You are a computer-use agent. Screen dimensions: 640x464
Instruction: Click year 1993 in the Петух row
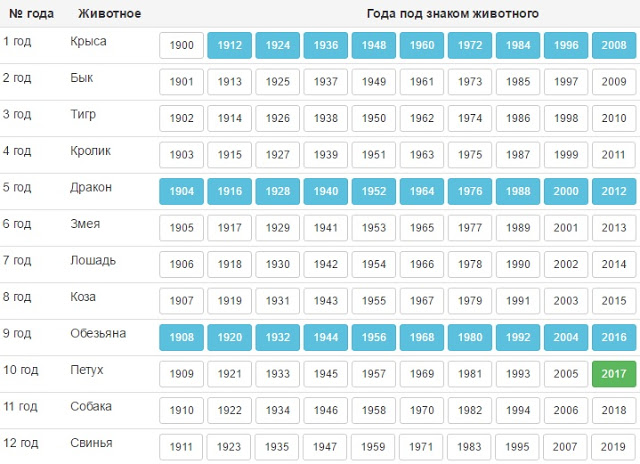tap(518, 374)
